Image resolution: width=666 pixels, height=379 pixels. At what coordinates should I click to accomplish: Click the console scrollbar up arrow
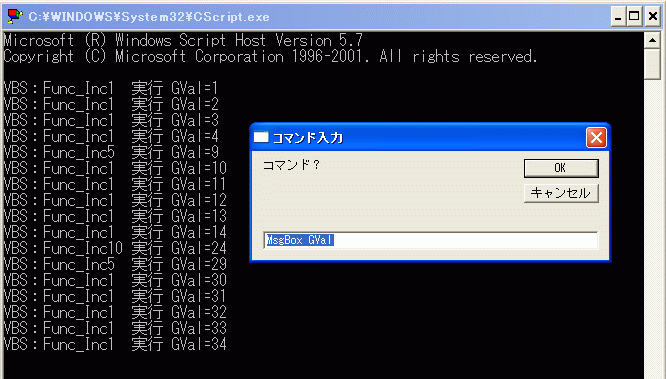click(652, 40)
